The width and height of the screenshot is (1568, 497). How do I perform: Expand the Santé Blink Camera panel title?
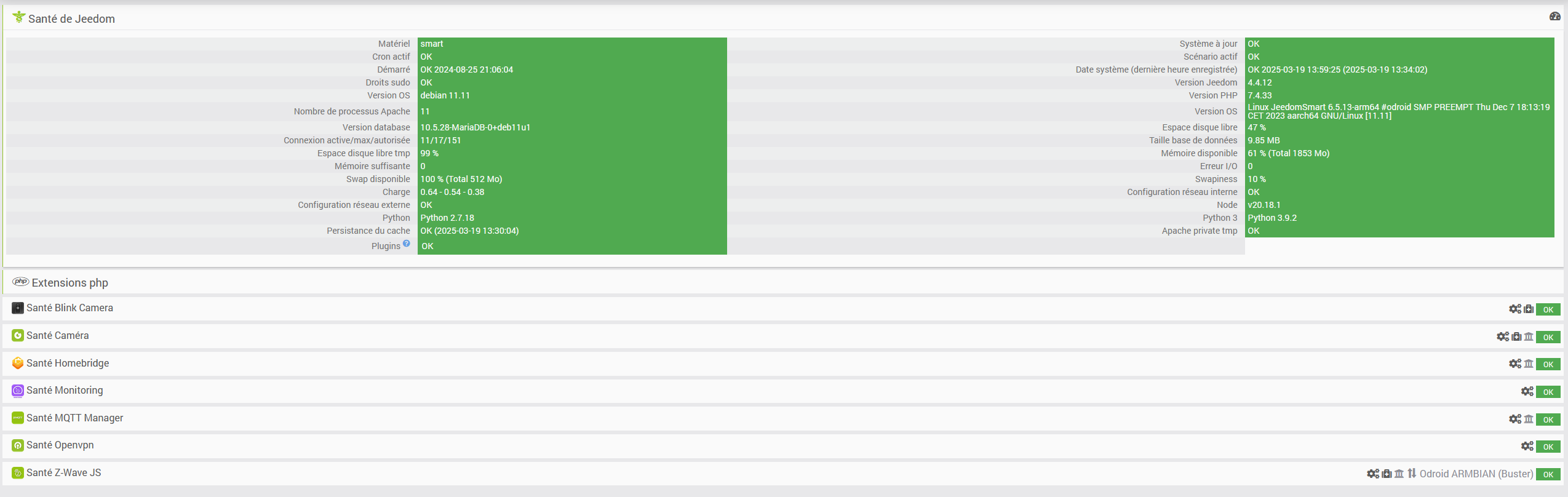coord(70,308)
